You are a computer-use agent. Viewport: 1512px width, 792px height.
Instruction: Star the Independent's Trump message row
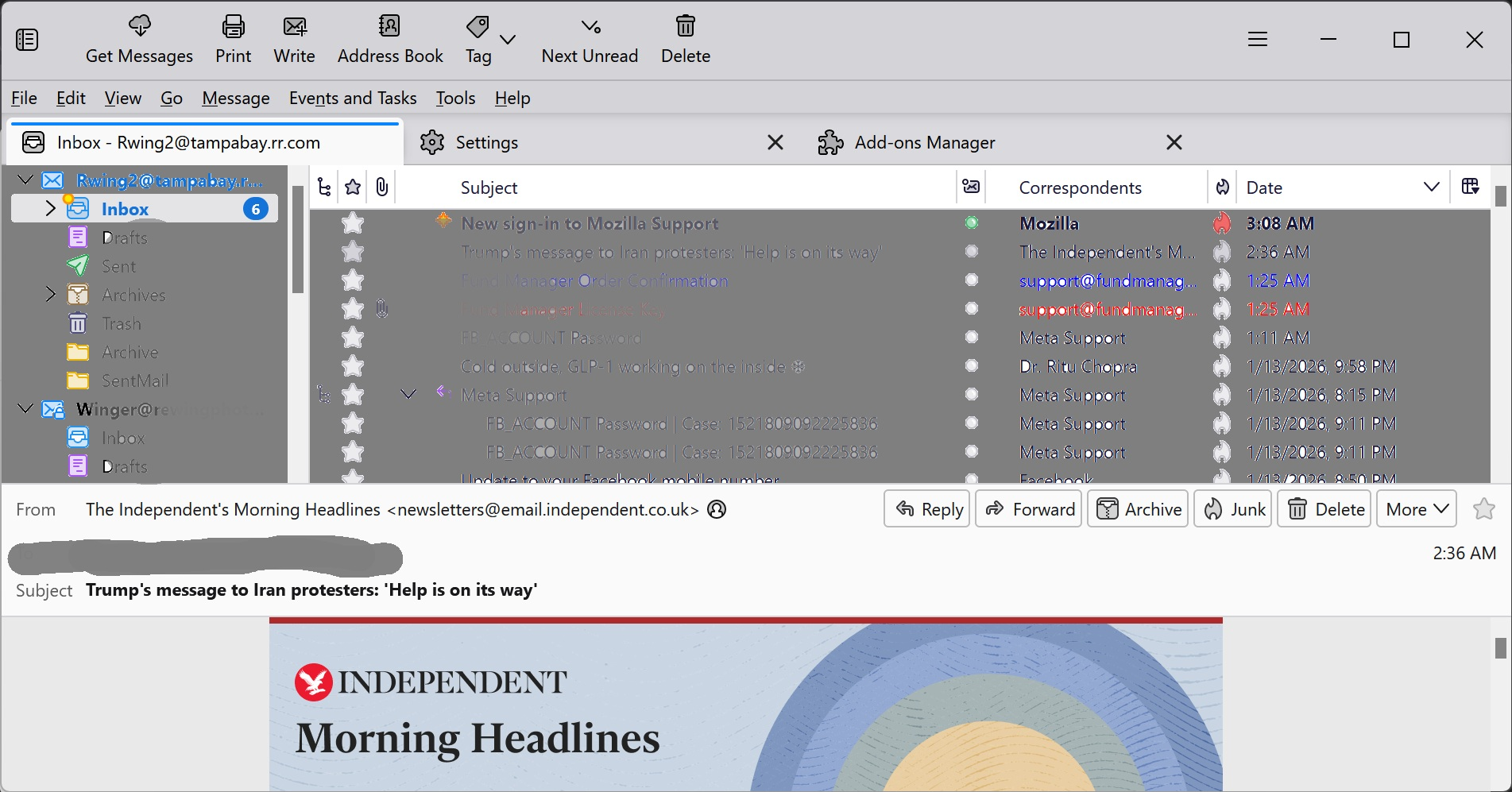tap(353, 252)
